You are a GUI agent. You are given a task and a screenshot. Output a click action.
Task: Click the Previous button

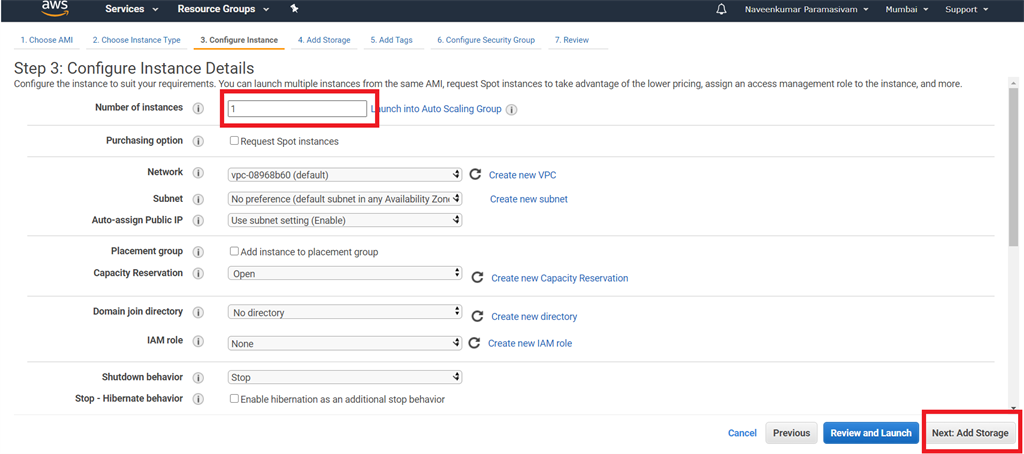pyautogui.click(x=792, y=433)
